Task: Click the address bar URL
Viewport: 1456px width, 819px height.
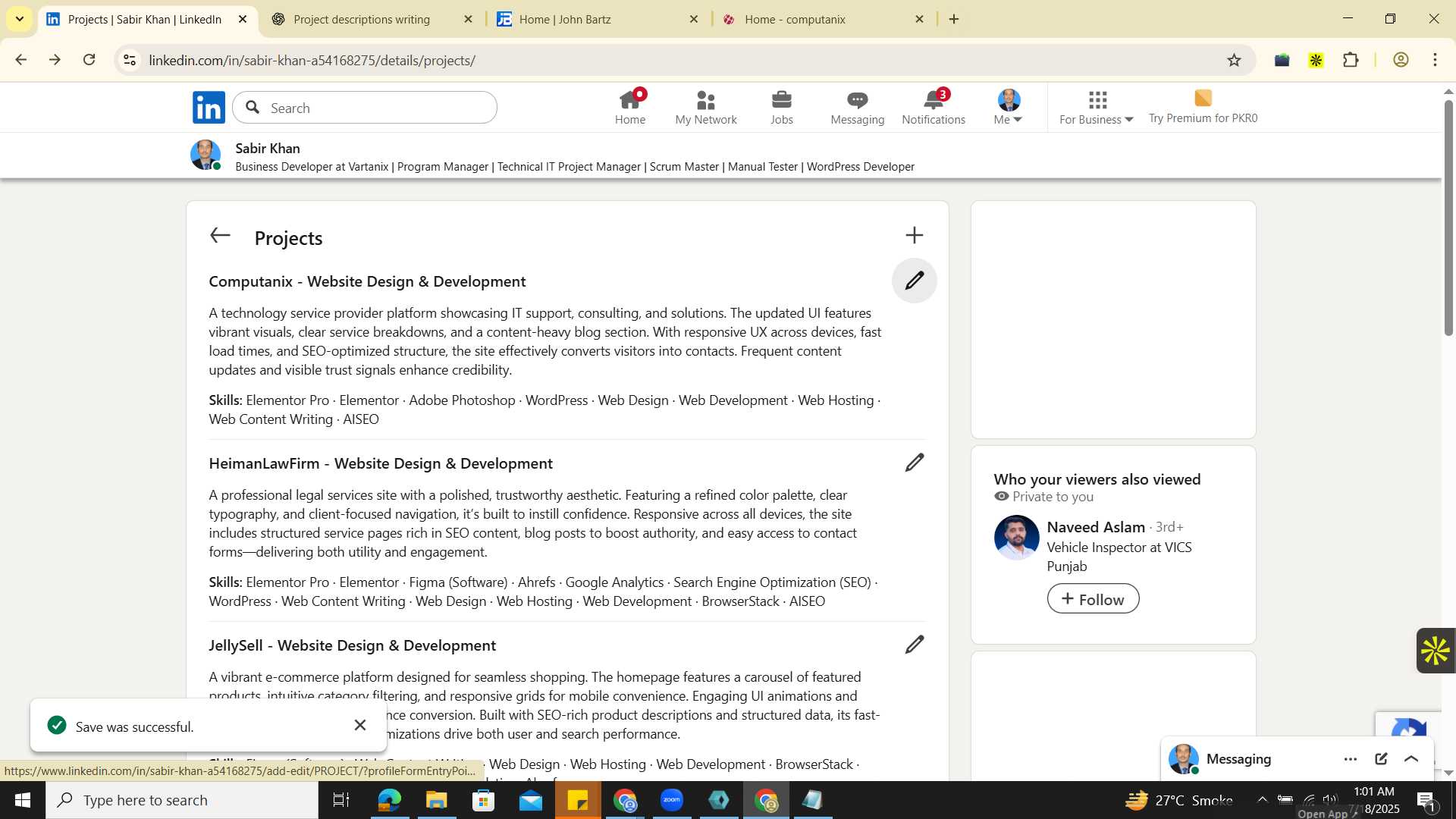Action: point(312,60)
